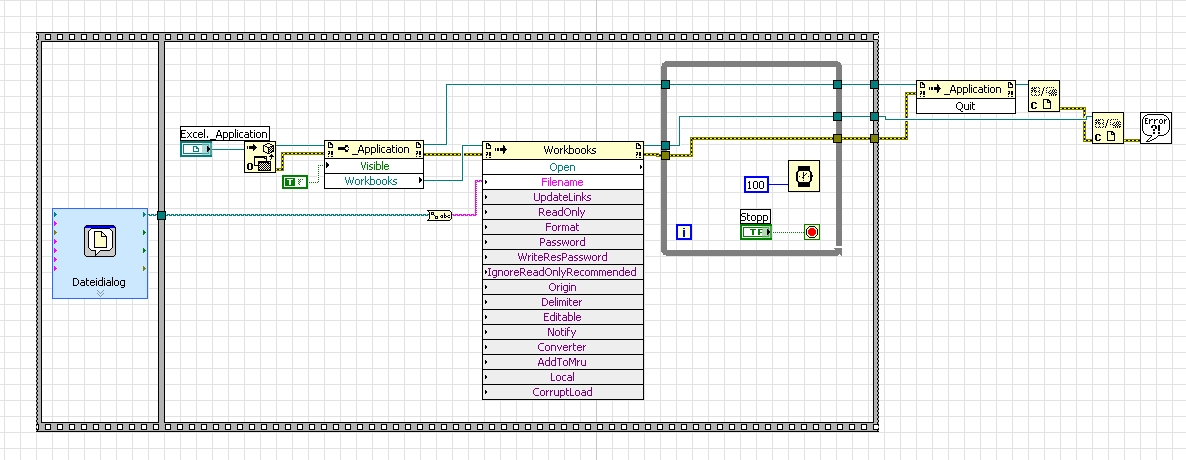Image resolution: width=1186 pixels, height=460 pixels.
Task: Select the Local parameter
Action: point(563,377)
